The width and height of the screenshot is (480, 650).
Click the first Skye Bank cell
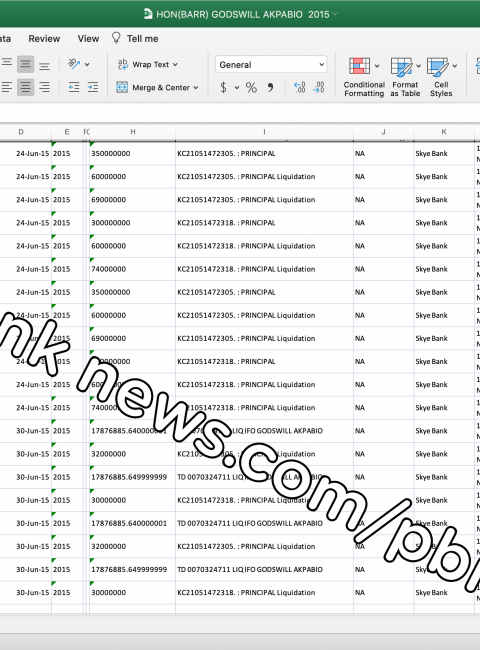click(x=444, y=153)
